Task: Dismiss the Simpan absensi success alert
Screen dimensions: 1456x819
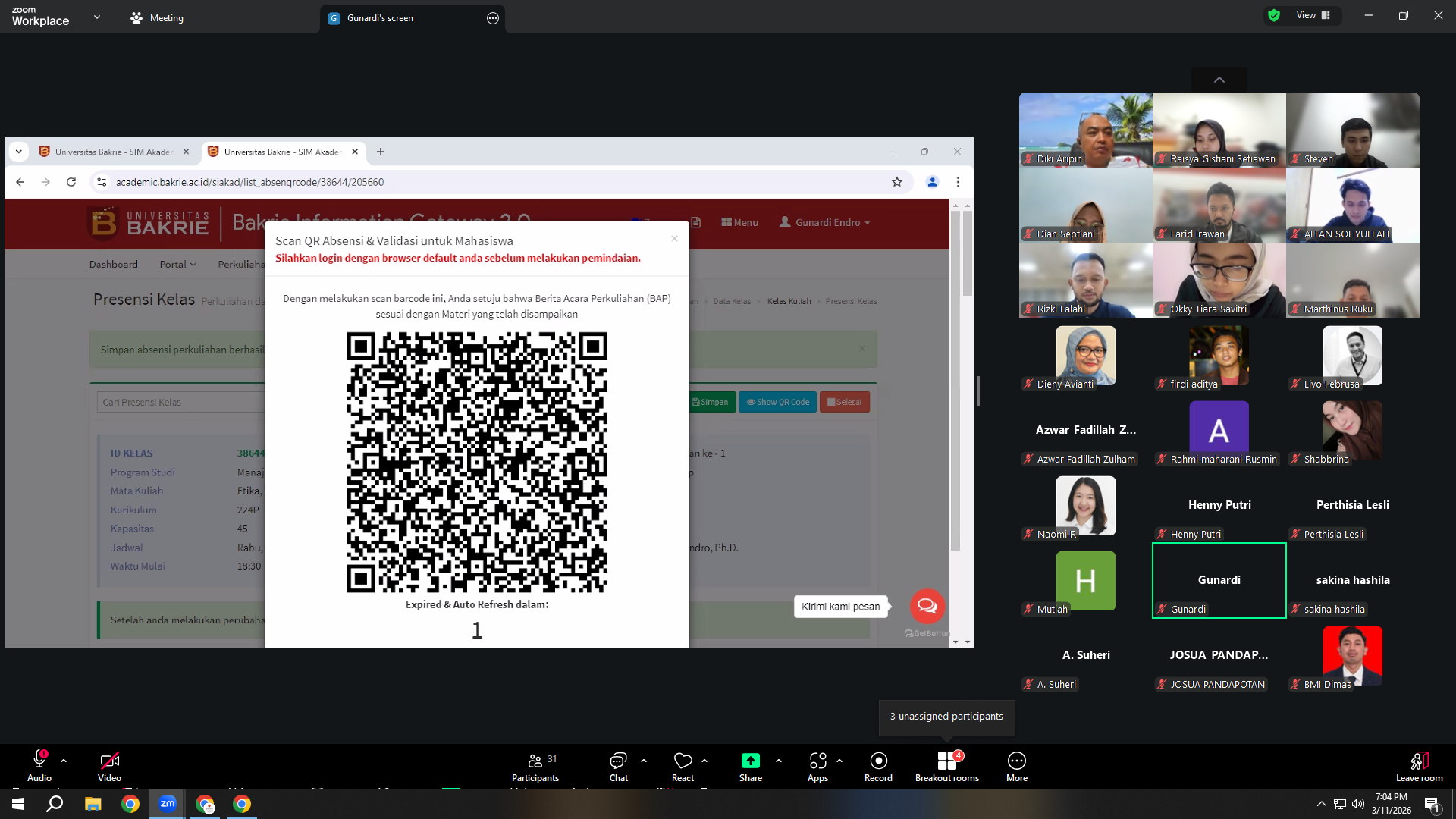Action: click(x=862, y=349)
